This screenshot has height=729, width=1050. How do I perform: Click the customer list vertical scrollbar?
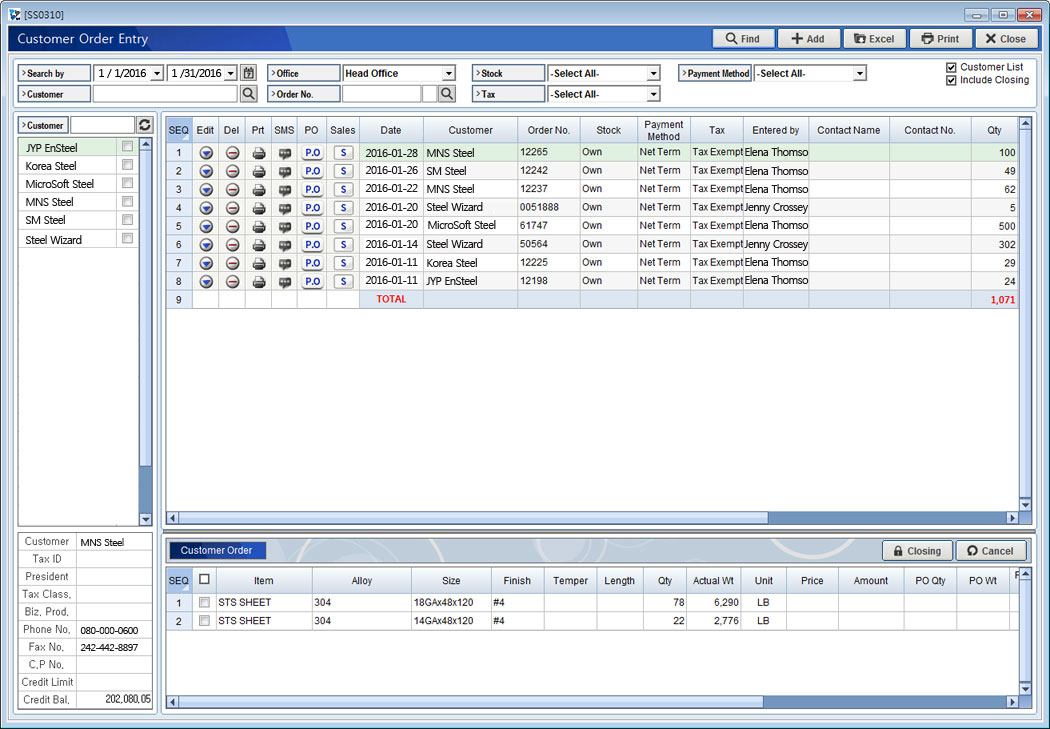point(145,307)
